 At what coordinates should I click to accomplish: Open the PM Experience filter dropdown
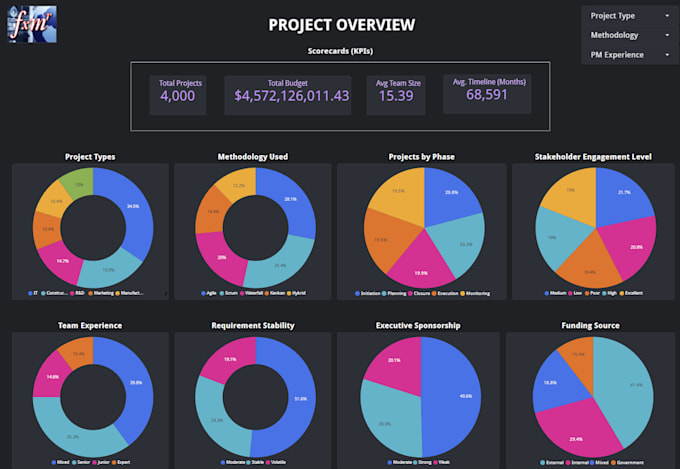click(x=630, y=55)
